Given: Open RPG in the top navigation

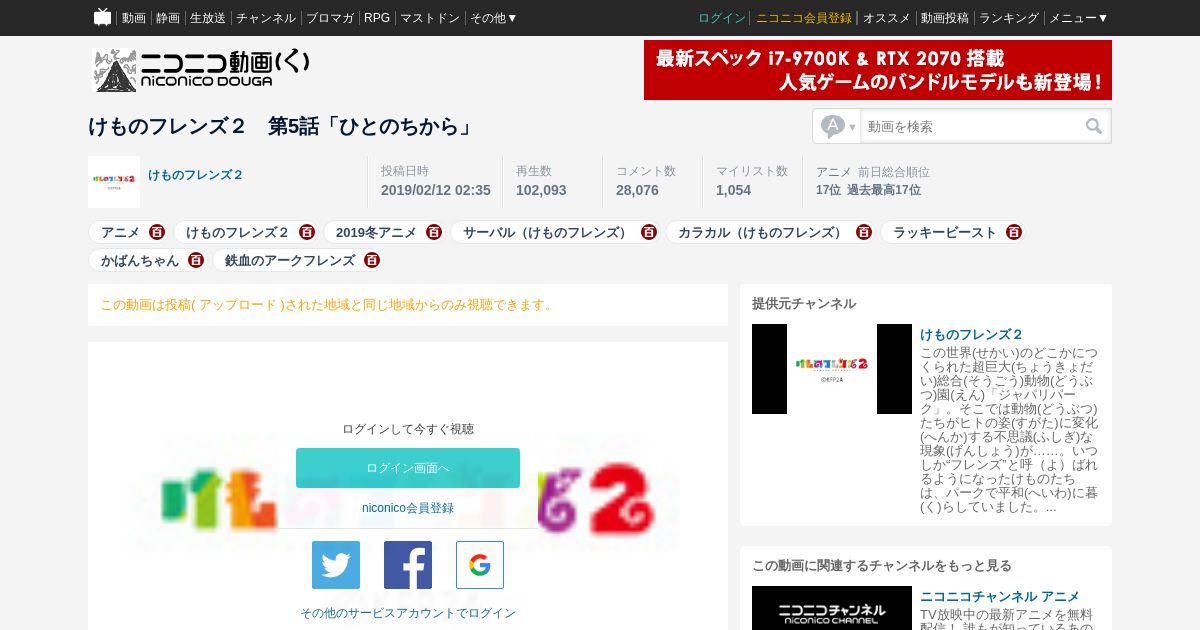Looking at the screenshot, I should point(377,18).
